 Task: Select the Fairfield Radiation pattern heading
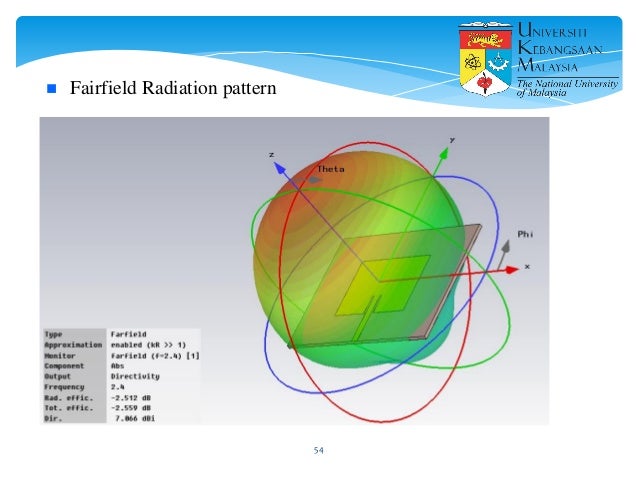(173, 88)
